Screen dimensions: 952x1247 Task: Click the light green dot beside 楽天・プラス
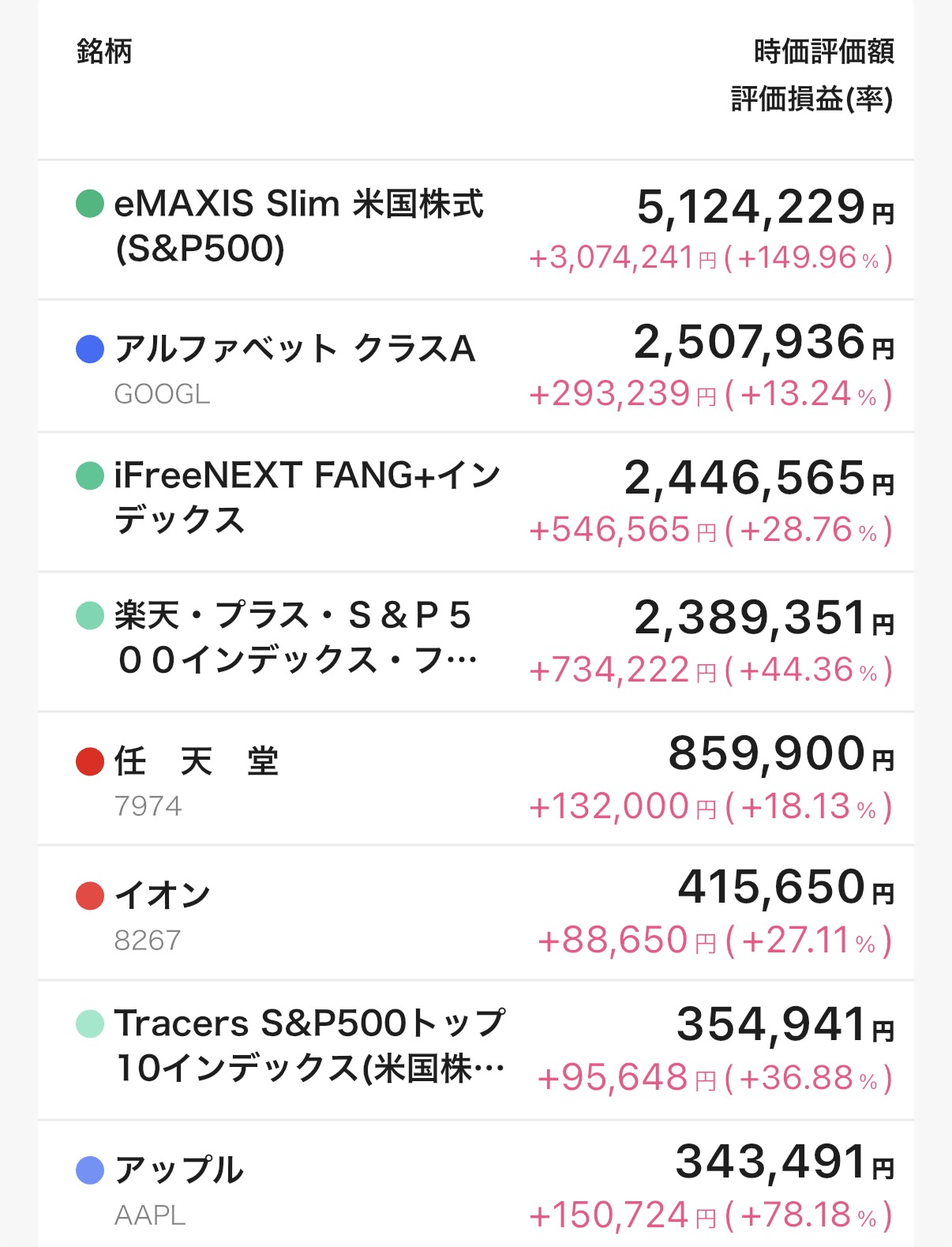(90, 615)
